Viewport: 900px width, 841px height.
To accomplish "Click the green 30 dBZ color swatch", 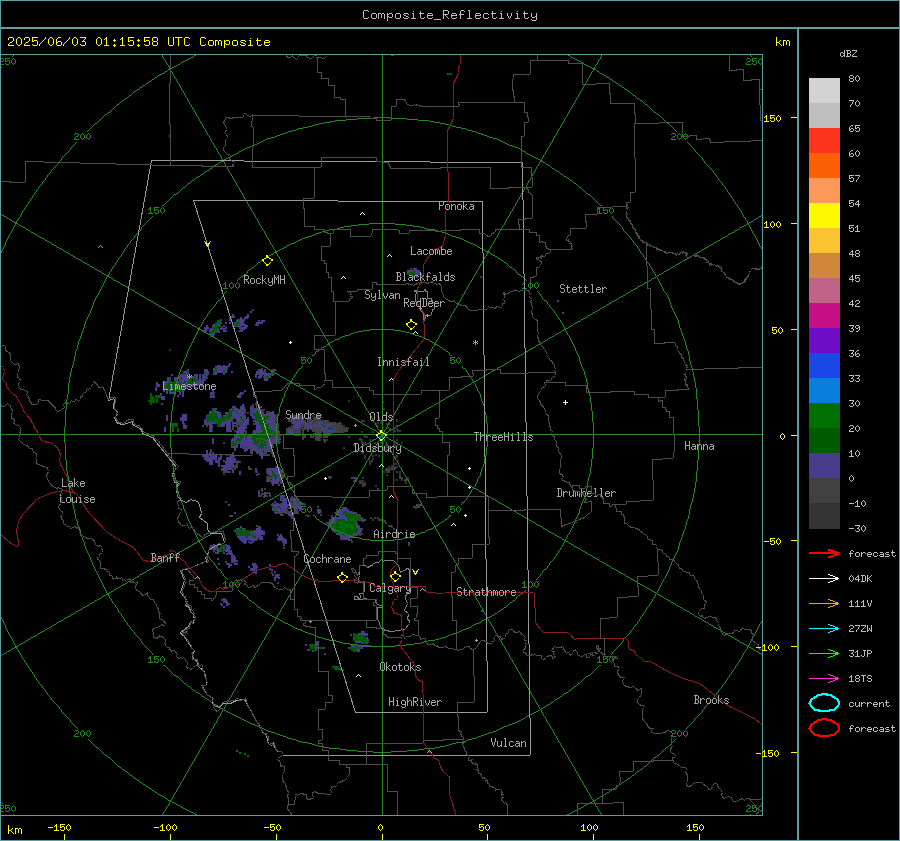I will tap(824, 415).
